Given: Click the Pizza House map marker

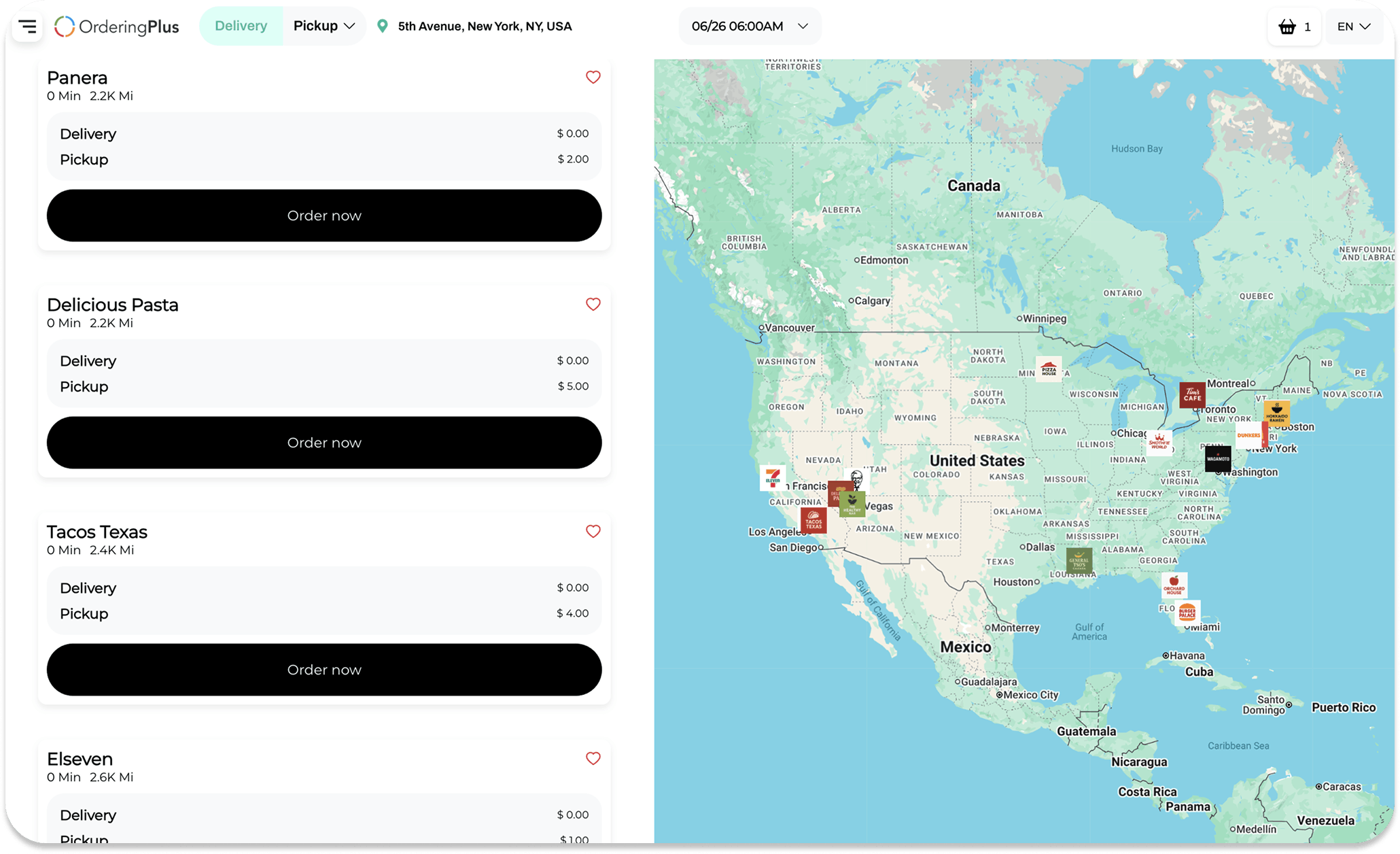Looking at the screenshot, I should 1049,369.
